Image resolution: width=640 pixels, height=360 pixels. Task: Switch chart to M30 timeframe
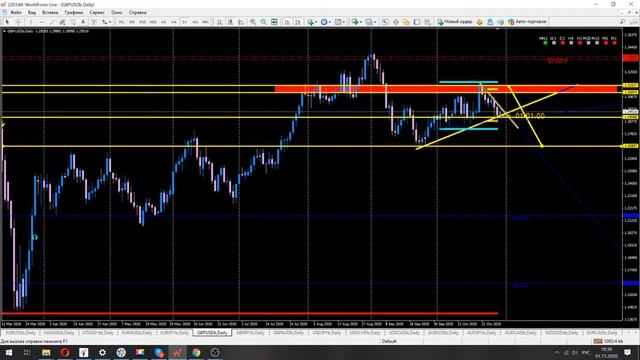click(x=153, y=22)
